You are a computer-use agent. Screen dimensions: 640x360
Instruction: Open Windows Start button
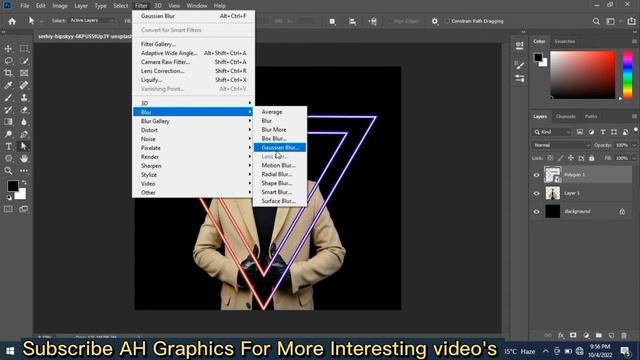pos(10,351)
